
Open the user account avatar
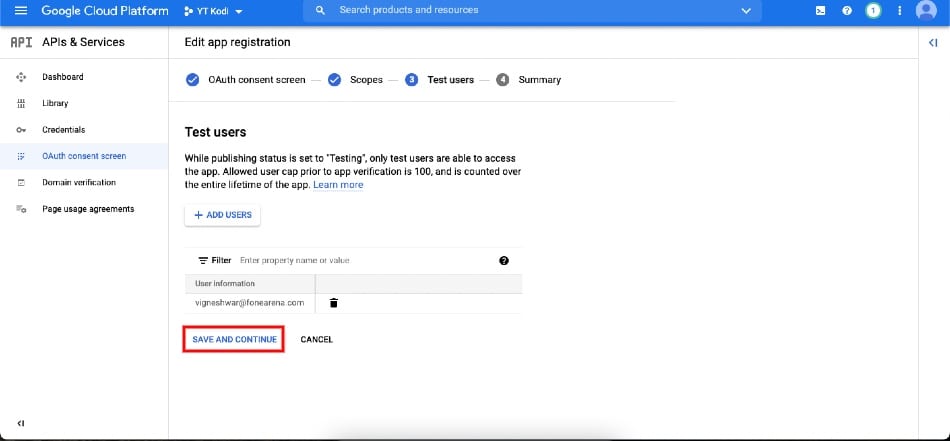pyautogui.click(x=926, y=10)
